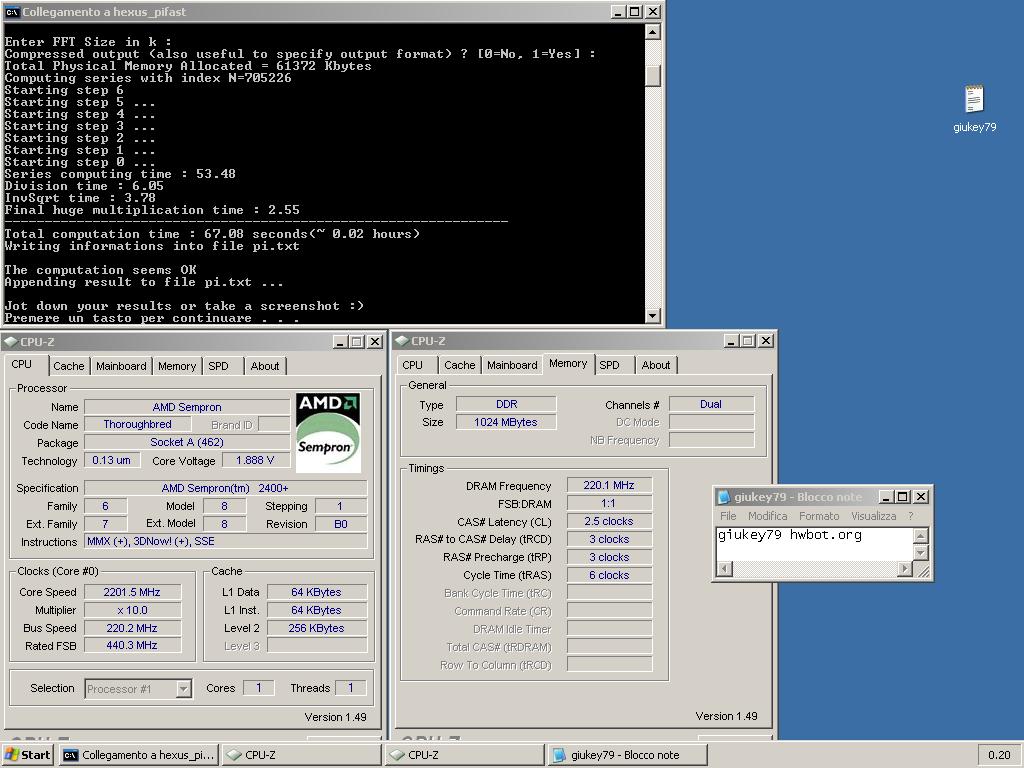Screen dimensions: 1024x768
Task: Click Total computation time line in console
Action: [x=212, y=234]
